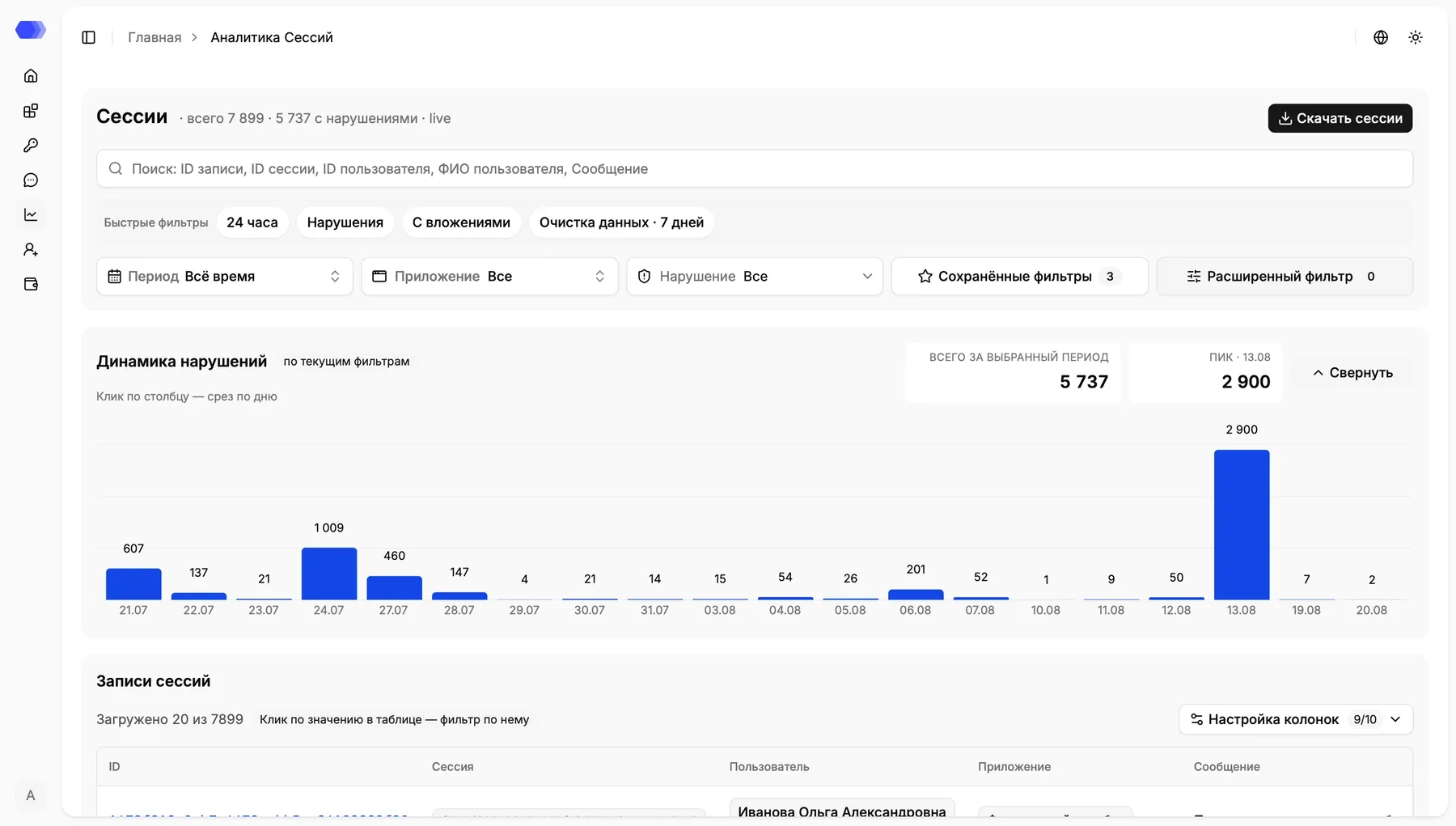The image size is (1456, 826).
Task: Click the shield icon in Нарушение filter
Action: 645,277
